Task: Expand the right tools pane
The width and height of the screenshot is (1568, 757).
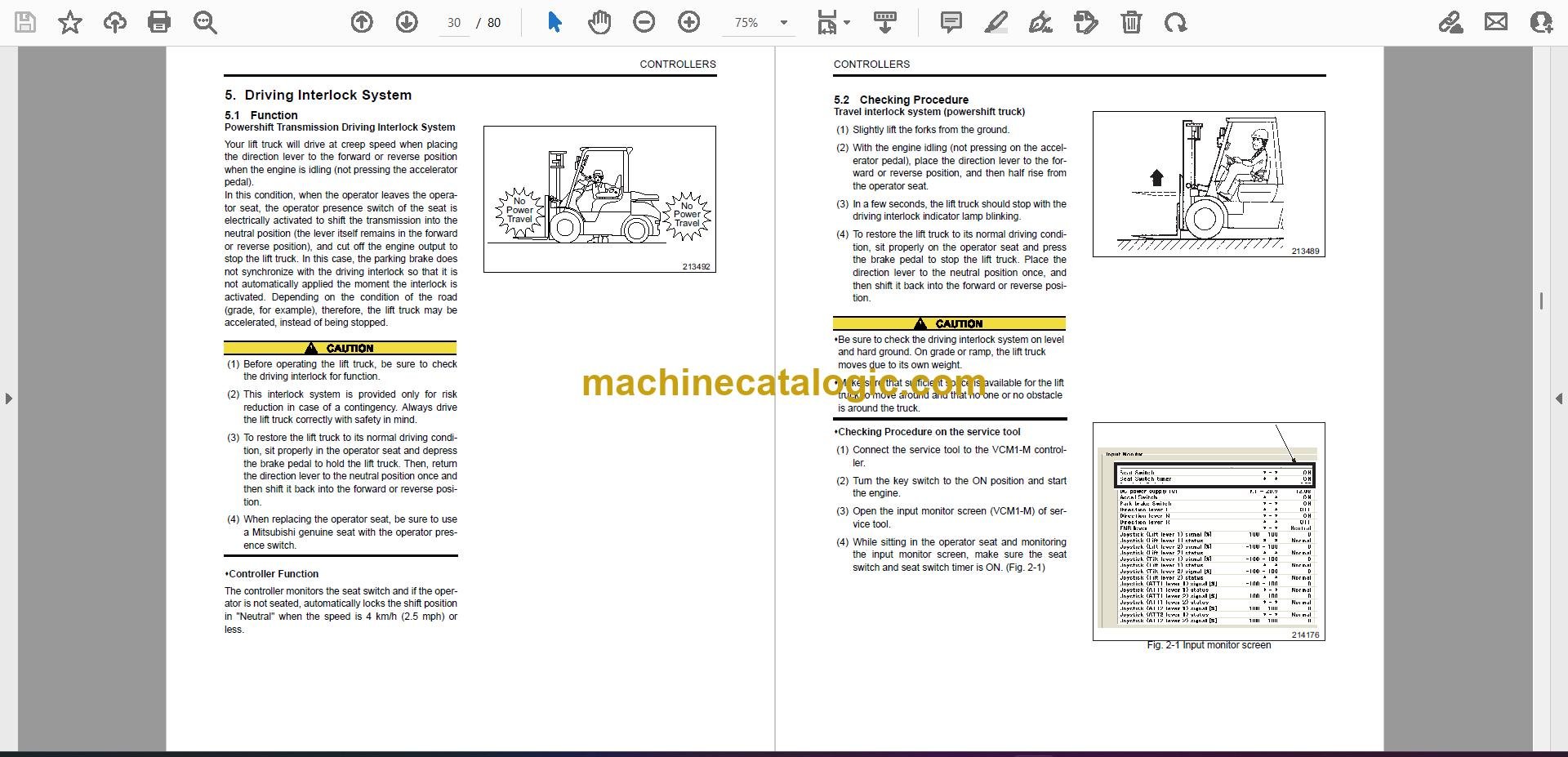Action: pyautogui.click(x=1558, y=399)
